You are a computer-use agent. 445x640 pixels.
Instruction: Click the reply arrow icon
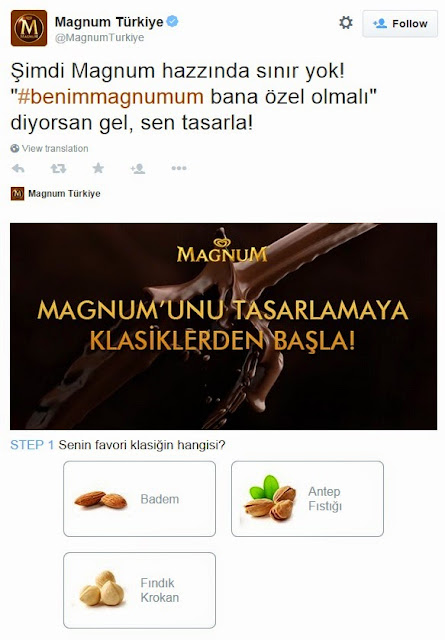pos(18,168)
